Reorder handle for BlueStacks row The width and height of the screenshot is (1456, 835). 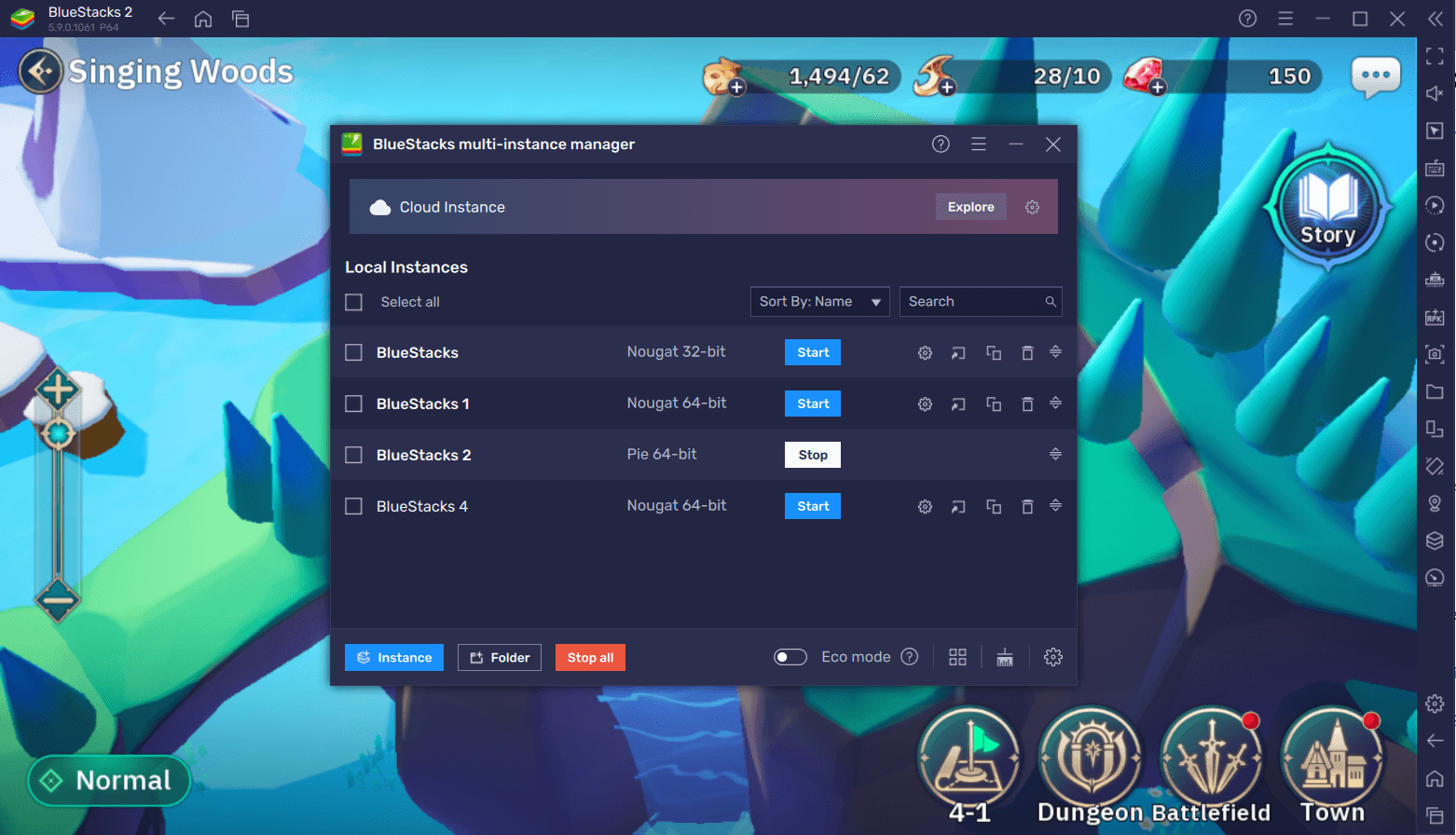point(1055,351)
